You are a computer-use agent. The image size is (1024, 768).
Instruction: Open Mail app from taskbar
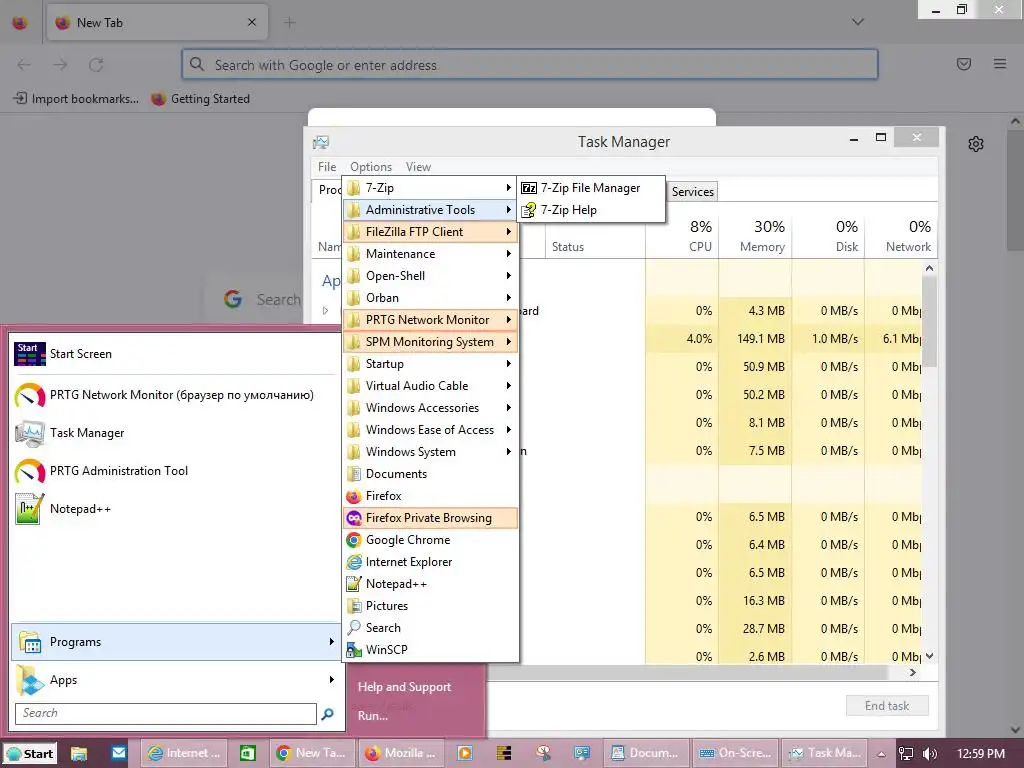tap(118, 753)
